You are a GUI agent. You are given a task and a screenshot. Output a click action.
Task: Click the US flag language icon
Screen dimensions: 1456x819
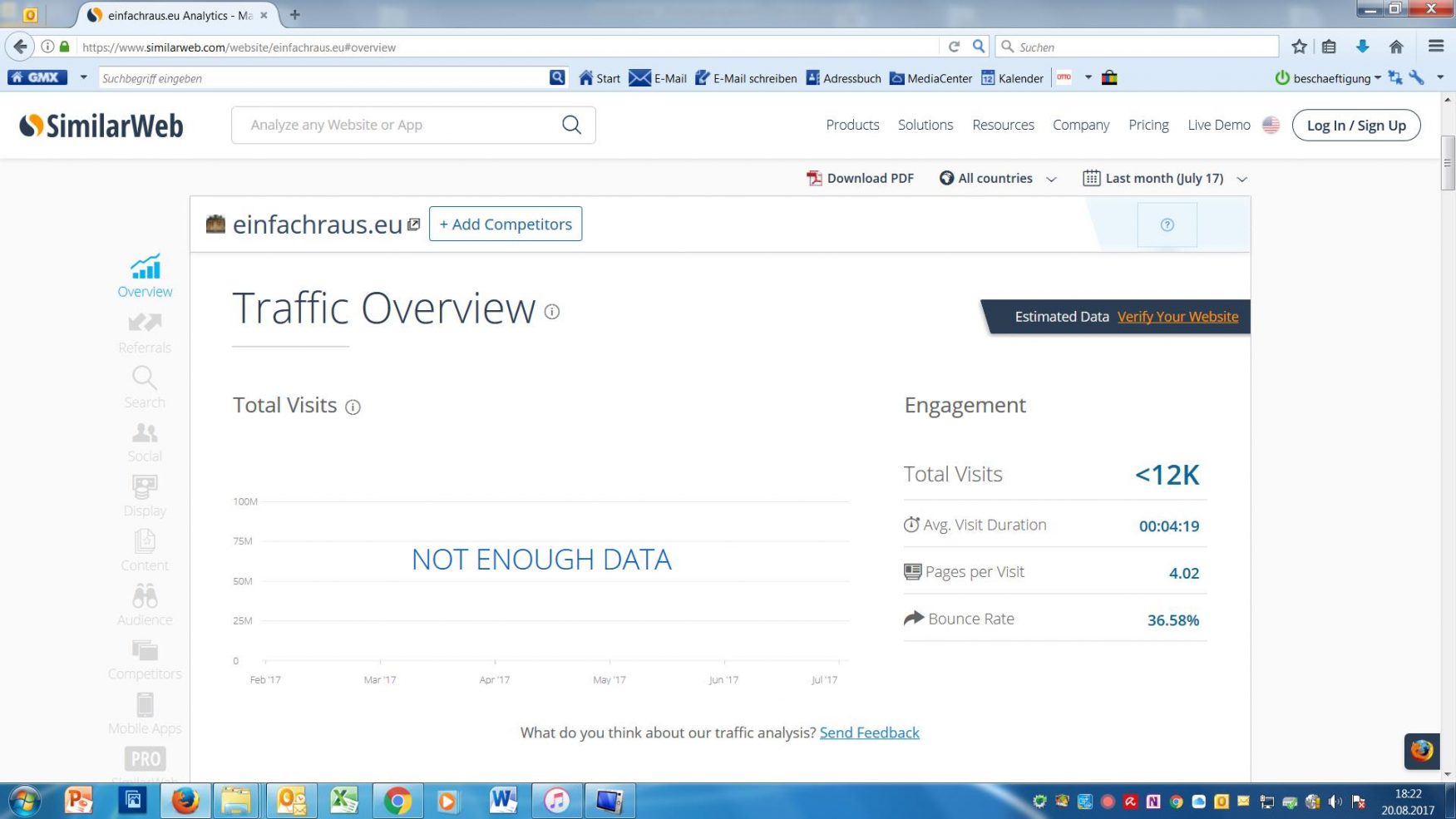pyautogui.click(x=1271, y=125)
